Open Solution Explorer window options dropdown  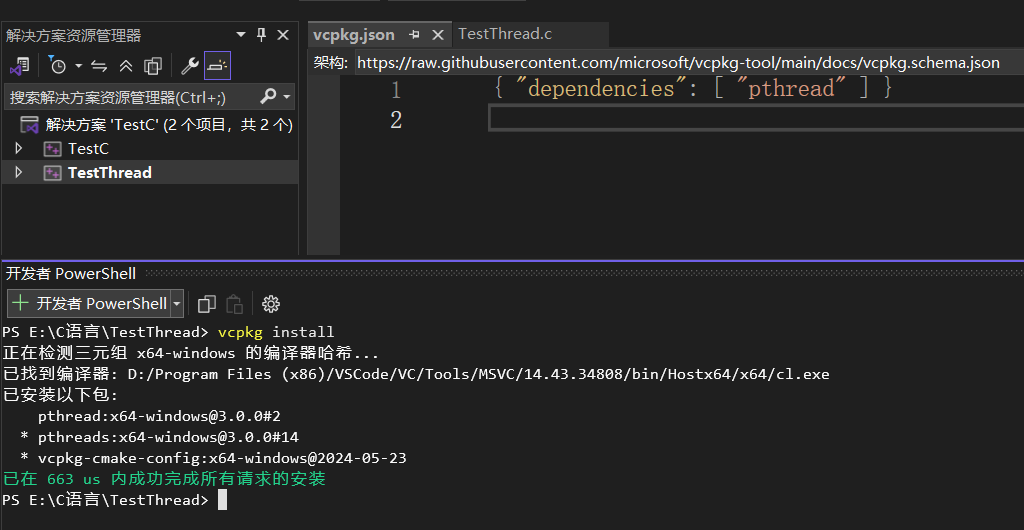(241, 35)
